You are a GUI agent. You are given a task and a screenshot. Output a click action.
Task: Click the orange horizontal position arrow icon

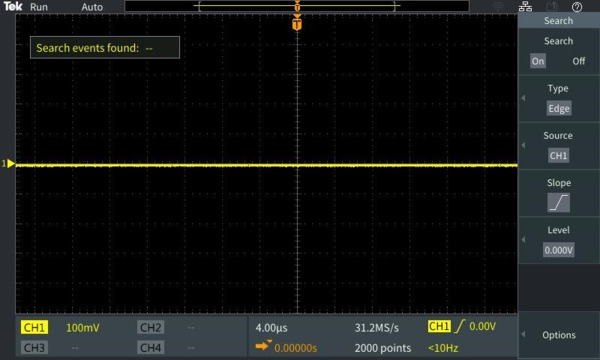click(x=263, y=346)
